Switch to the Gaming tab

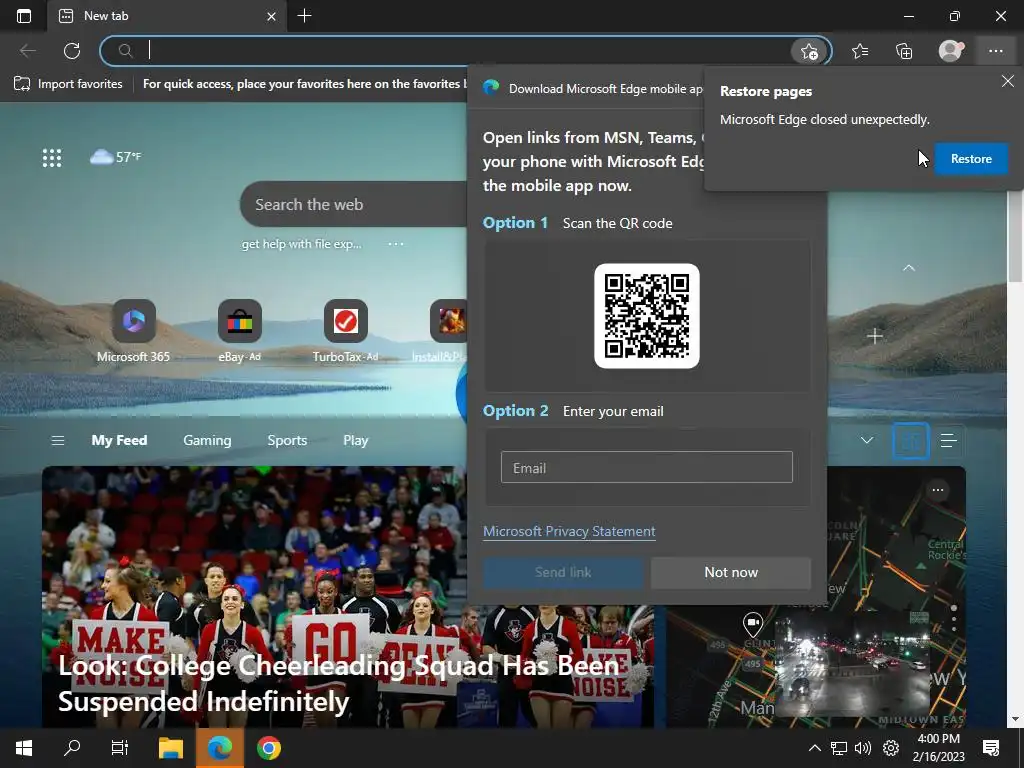(x=207, y=440)
